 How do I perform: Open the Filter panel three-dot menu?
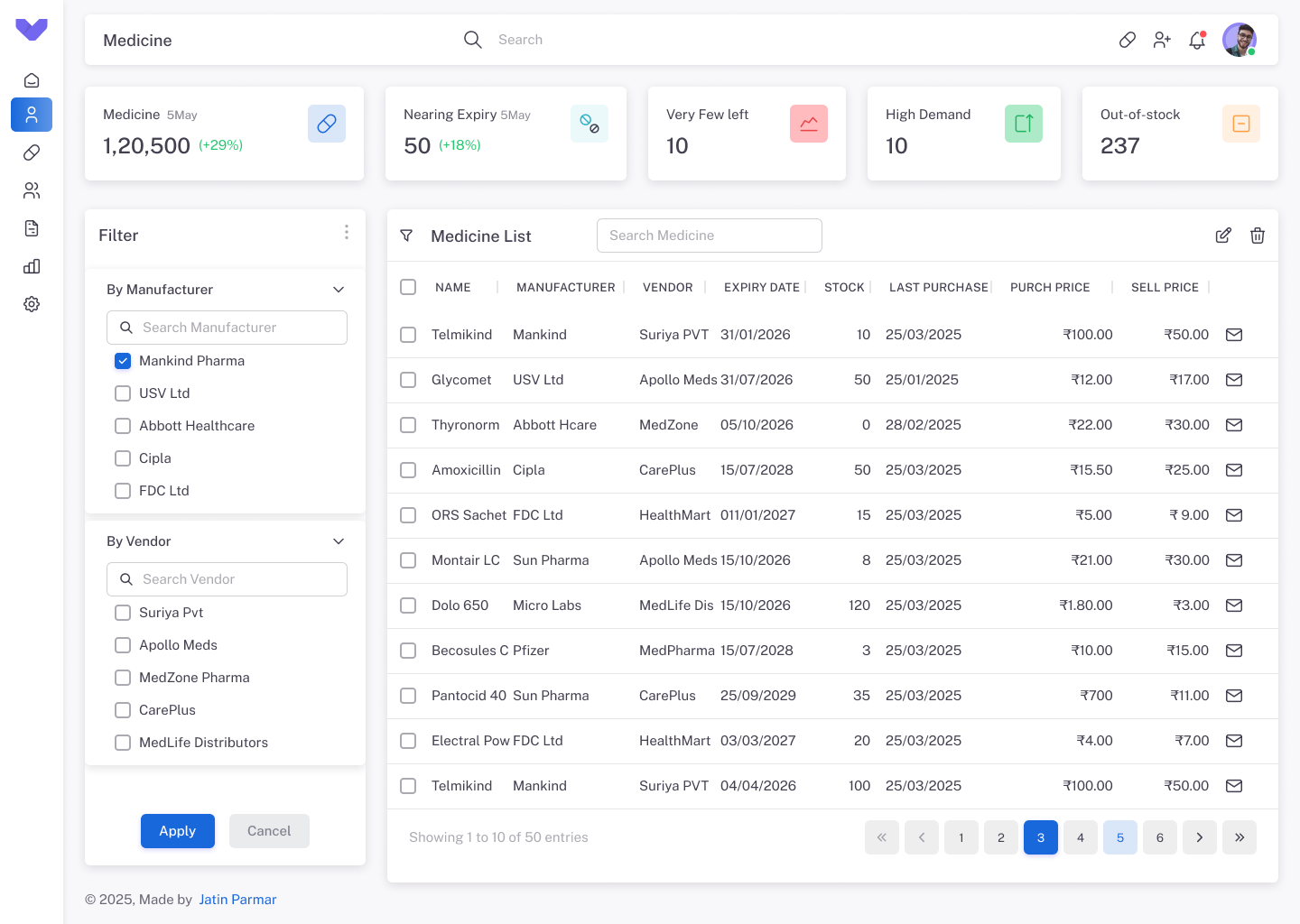347,233
